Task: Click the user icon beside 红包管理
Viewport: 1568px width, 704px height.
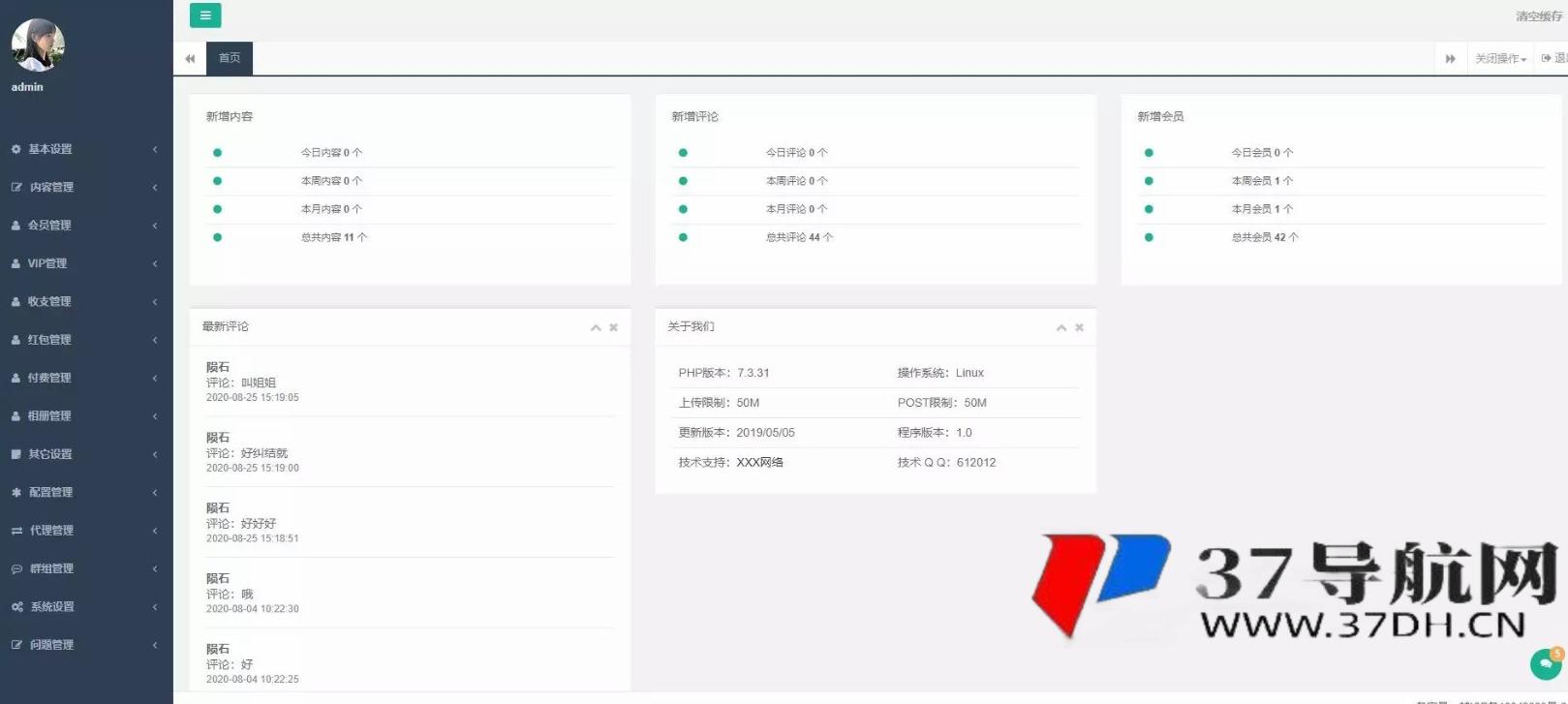Action: (16, 340)
